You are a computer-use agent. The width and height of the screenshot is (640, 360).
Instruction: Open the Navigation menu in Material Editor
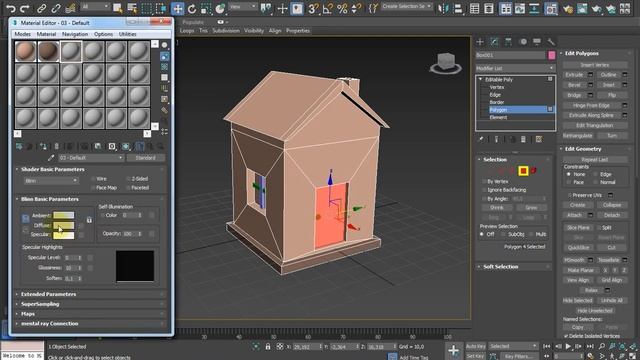tap(75, 34)
